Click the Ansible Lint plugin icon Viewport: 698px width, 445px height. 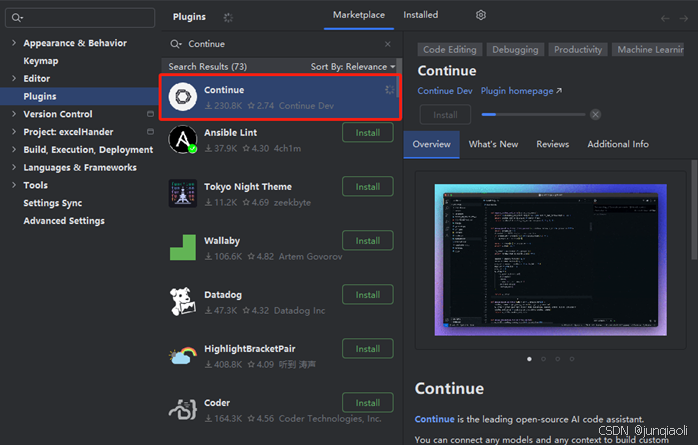tap(183, 139)
